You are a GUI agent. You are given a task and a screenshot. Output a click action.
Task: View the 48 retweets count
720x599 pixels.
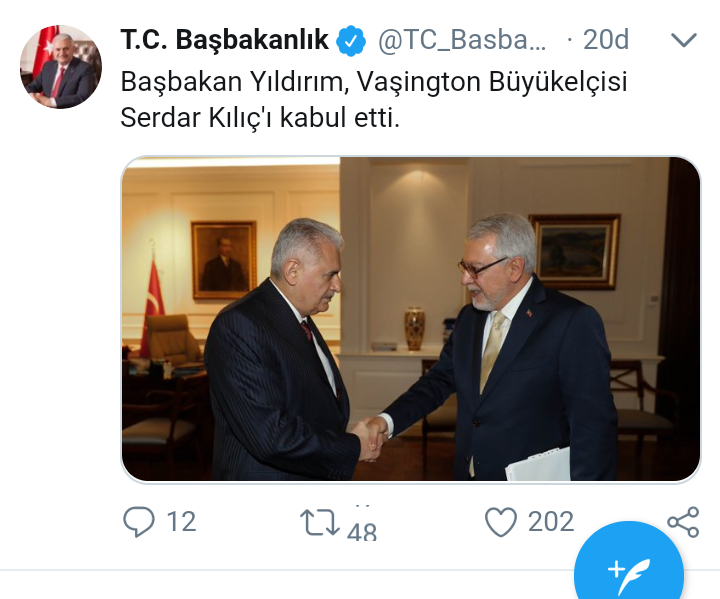tap(362, 531)
